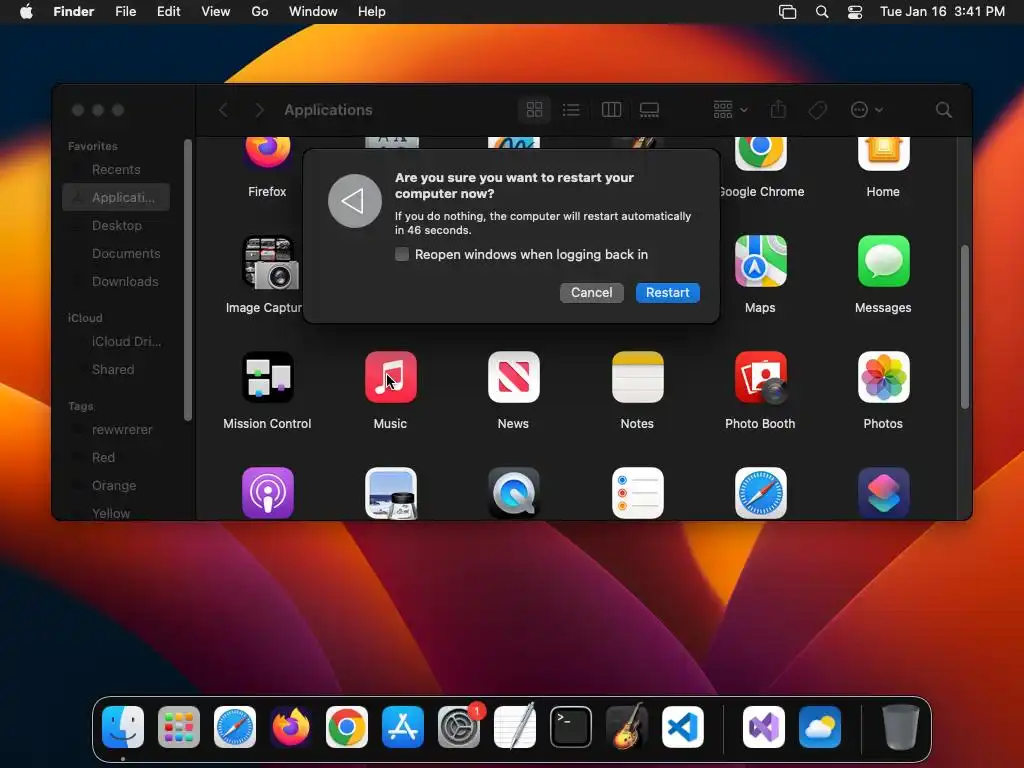The height and width of the screenshot is (768, 1024).
Task: Select the Reminders app icon
Action: coord(637,493)
